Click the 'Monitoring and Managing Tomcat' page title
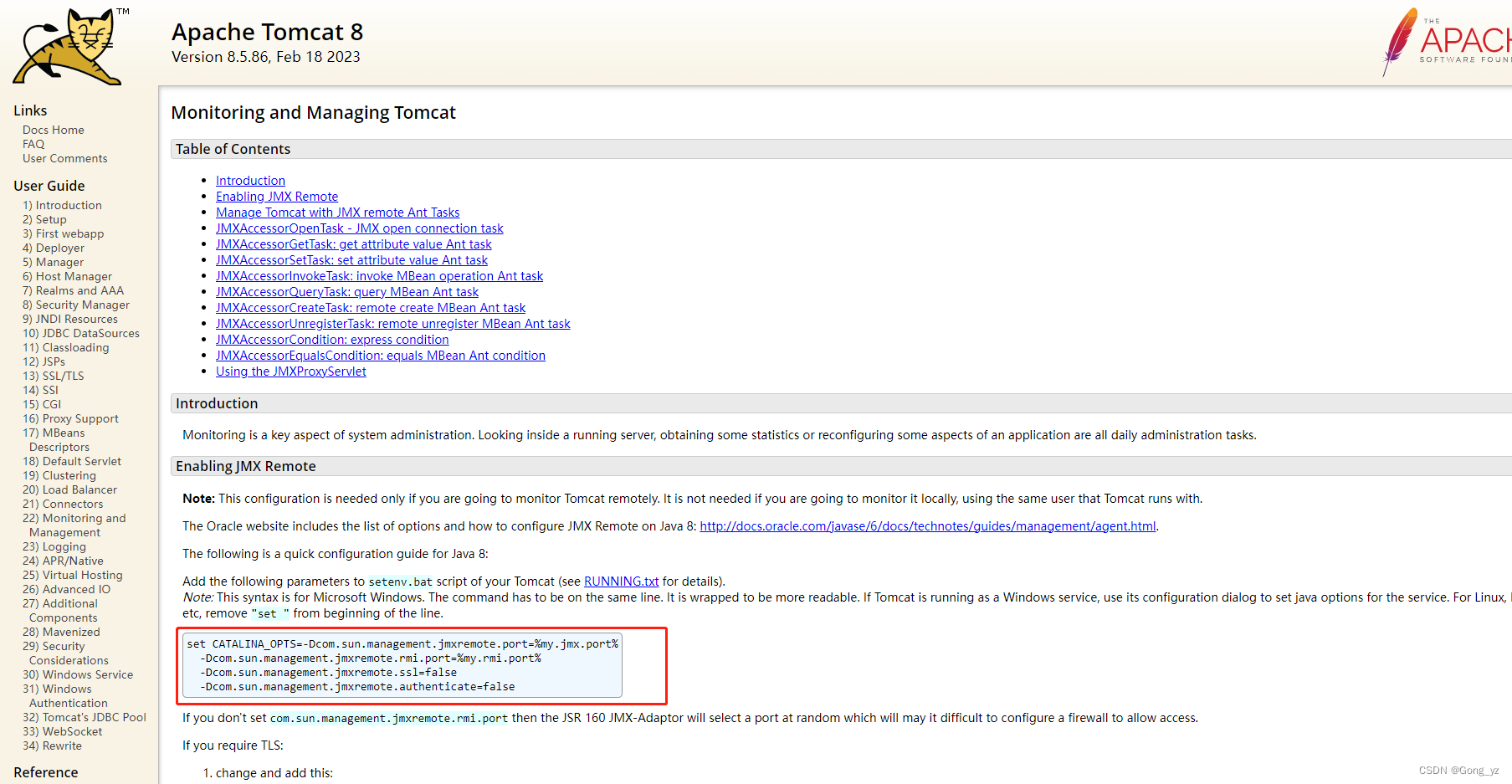1512x784 pixels. 314,112
